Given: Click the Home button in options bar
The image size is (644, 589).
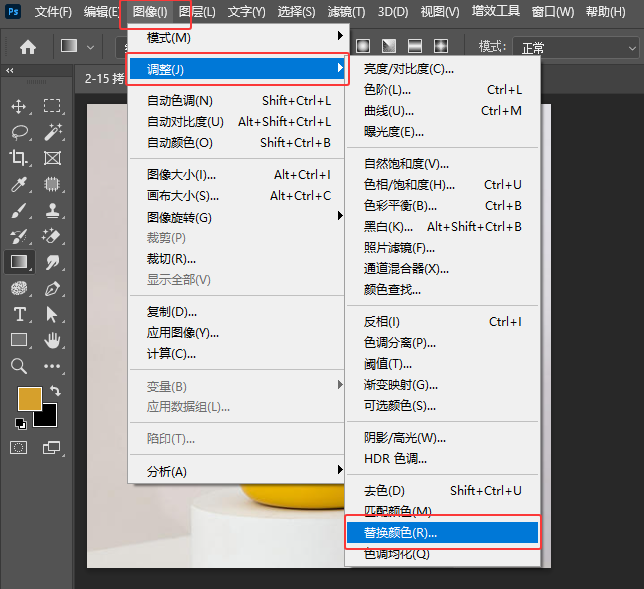Looking at the screenshot, I should (x=28, y=47).
